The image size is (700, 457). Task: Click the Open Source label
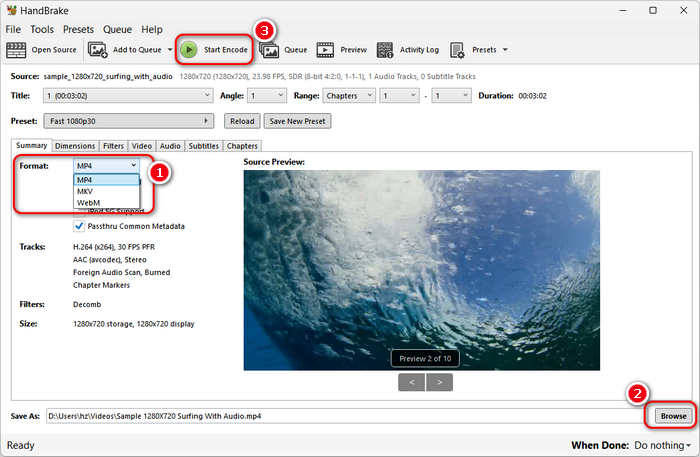pos(54,50)
